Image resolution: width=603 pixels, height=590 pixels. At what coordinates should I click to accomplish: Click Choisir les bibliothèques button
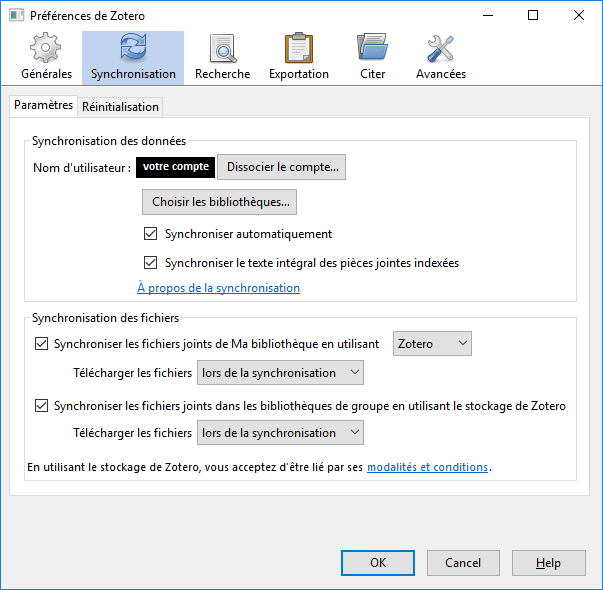[x=220, y=202]
